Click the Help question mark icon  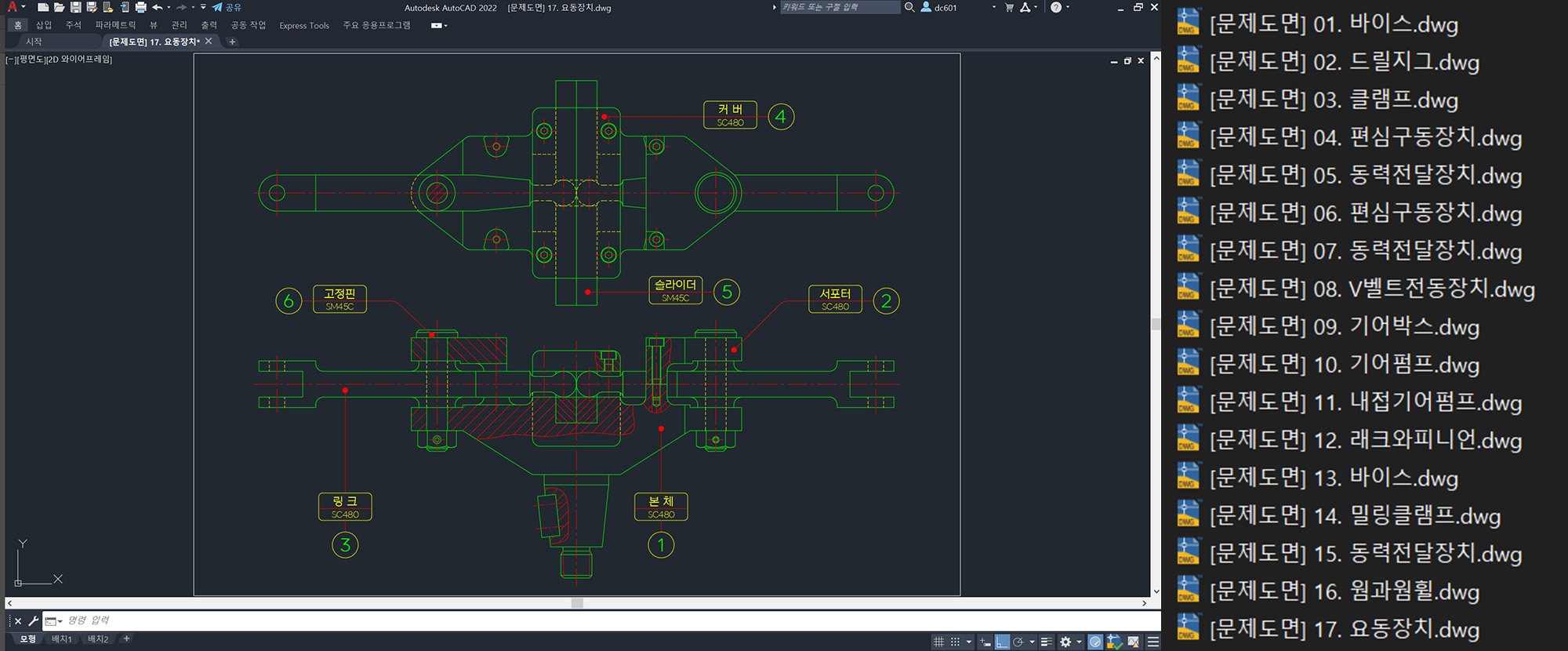1056,7
